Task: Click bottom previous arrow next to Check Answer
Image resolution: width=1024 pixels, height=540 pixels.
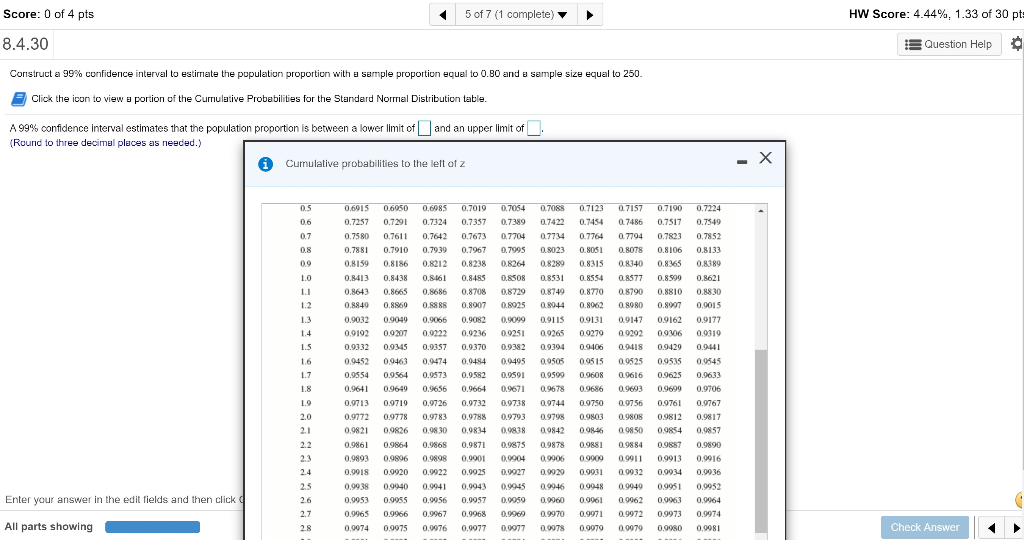Action: pos(991,528)
